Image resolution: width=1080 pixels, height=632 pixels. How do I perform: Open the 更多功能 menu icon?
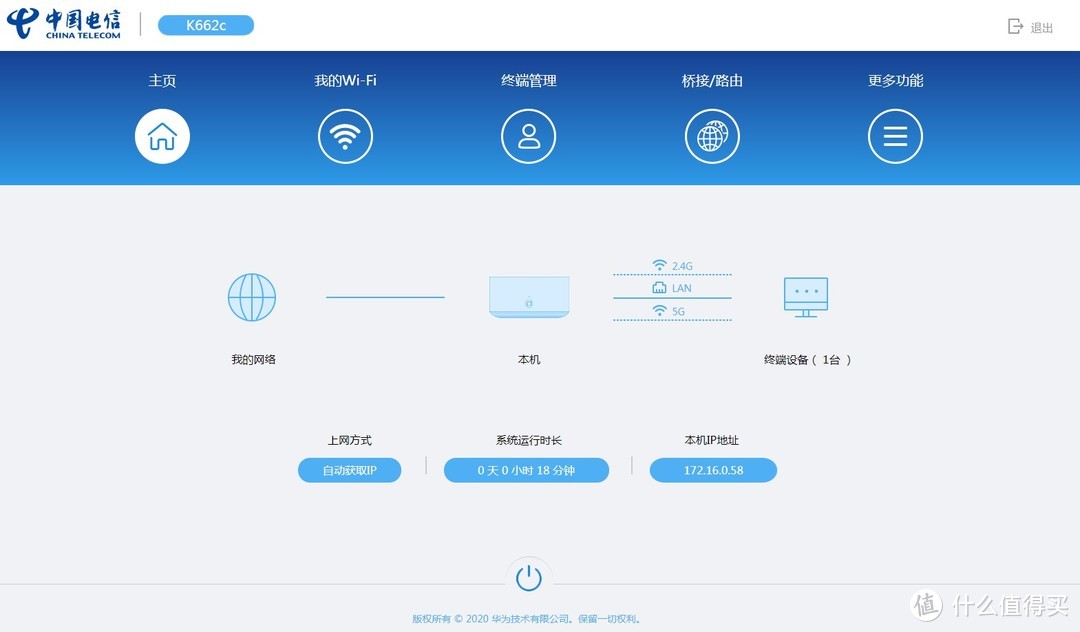coord(895,136)
